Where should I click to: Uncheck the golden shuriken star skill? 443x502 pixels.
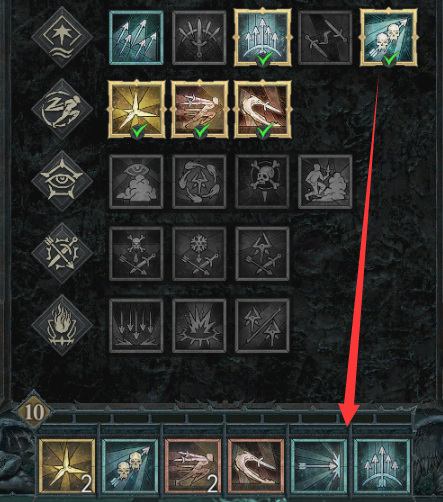point(136,109)
